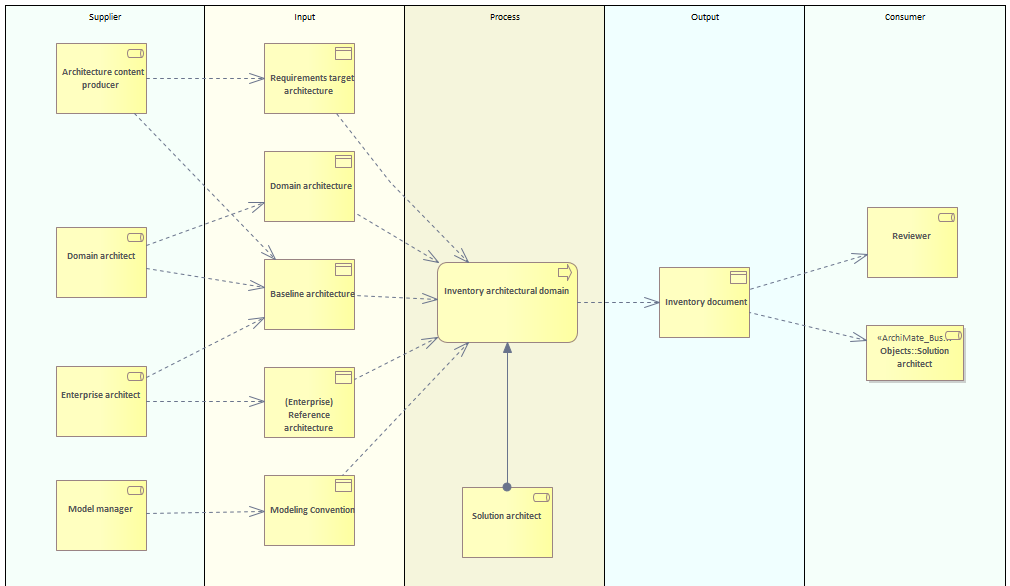Click the process arrow icon on Inventory architectural domain
The width and height of the screenshot is (1010, 586).
pyautogui.click(x=564, y=272)
